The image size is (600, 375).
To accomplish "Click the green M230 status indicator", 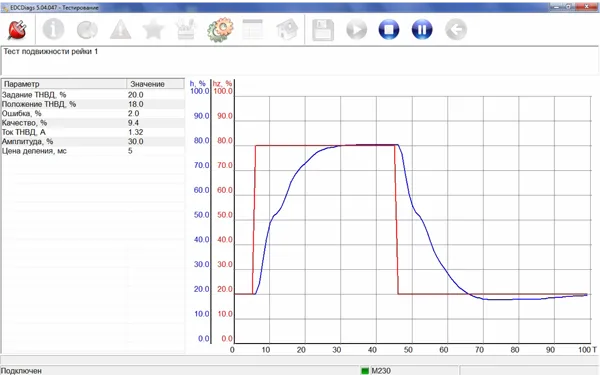I will pos(365,370).
